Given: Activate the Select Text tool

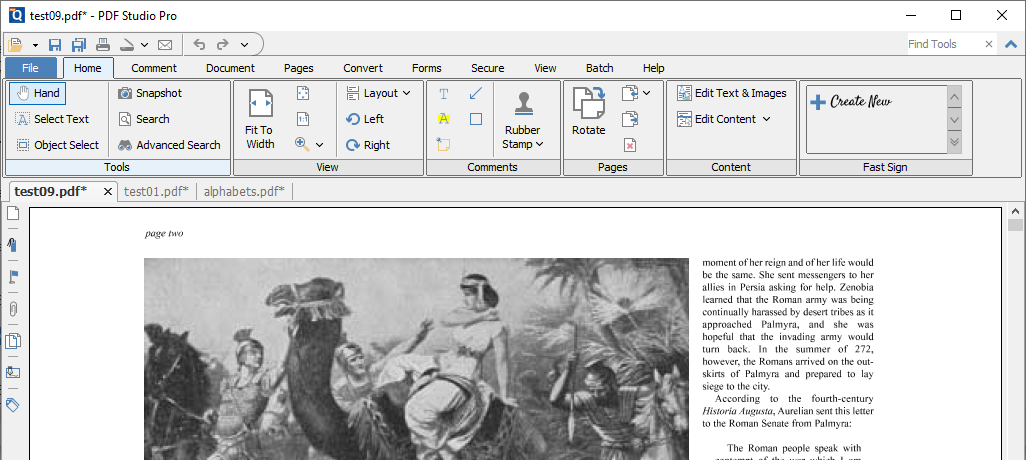Looking at the screenshot, I should (52, 119).
